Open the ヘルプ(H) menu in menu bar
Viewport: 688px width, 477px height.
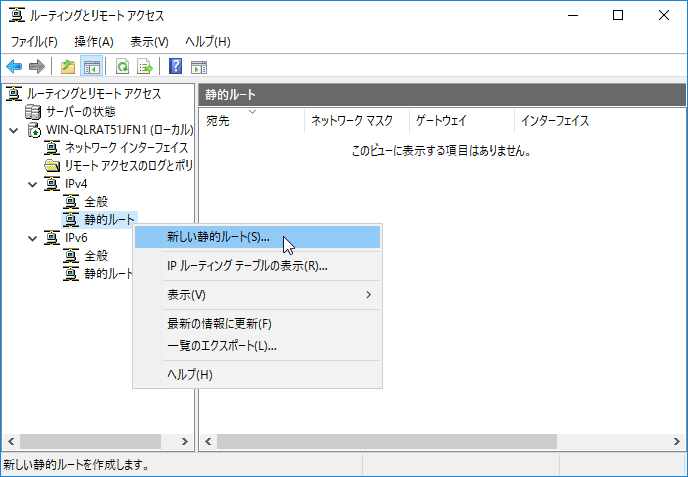click(208, 42)
